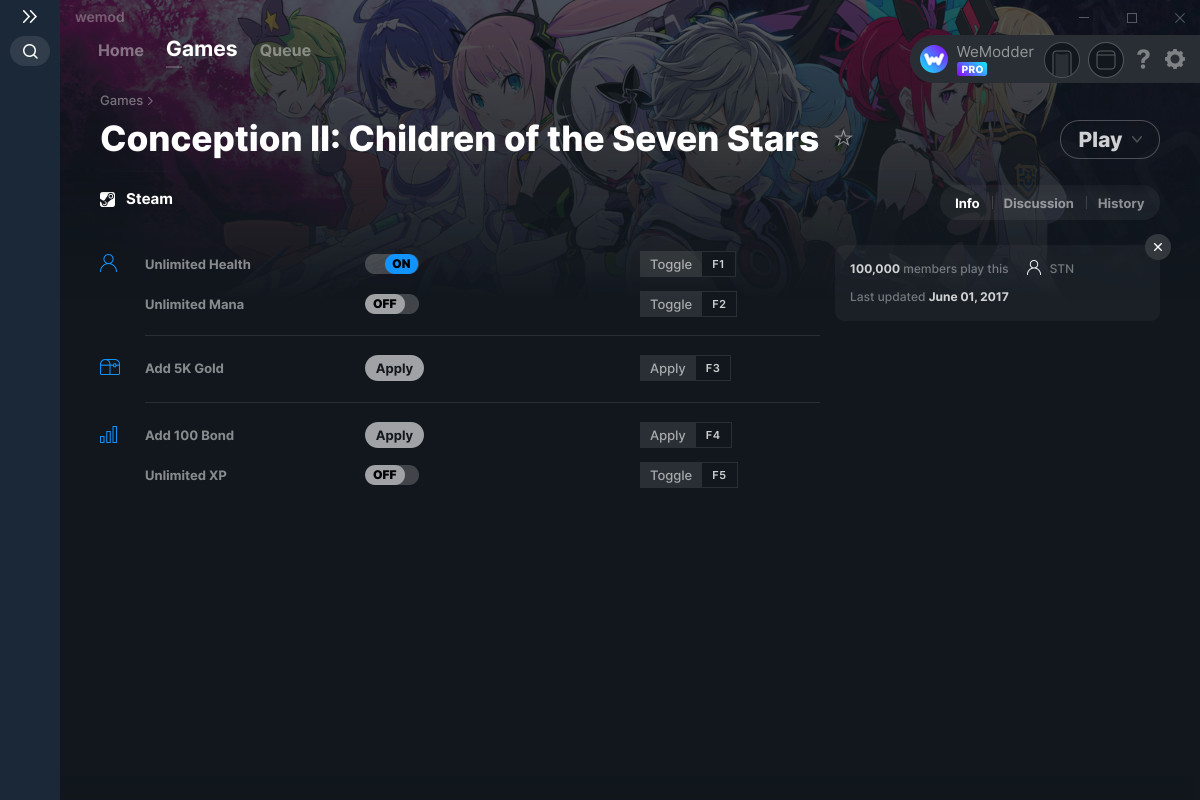Open the settings gear
1200x800 pixels.
[1174, 59]
